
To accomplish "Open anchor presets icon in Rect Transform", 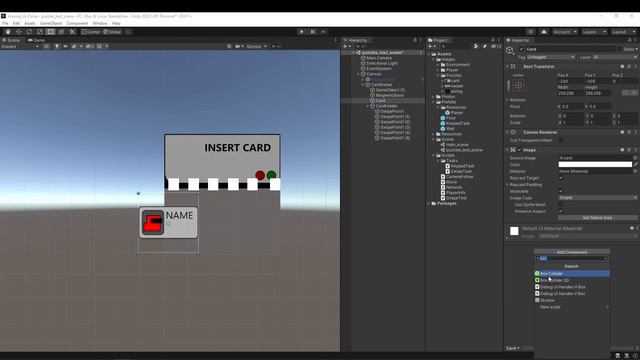I will pos(518,85).
